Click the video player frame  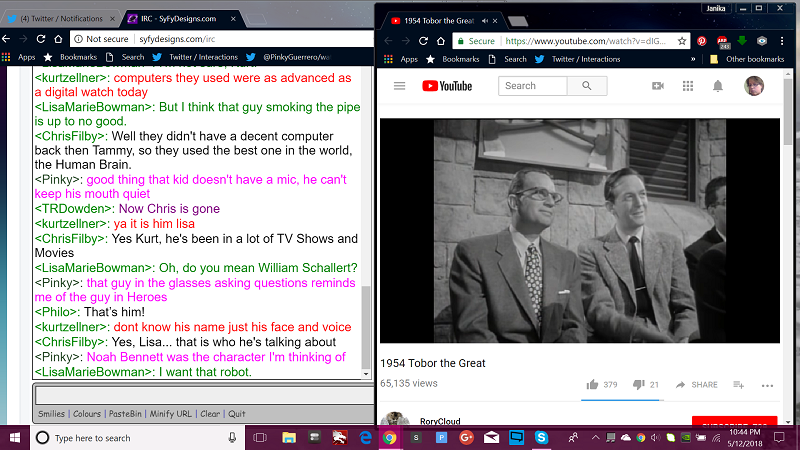[580, 231]
